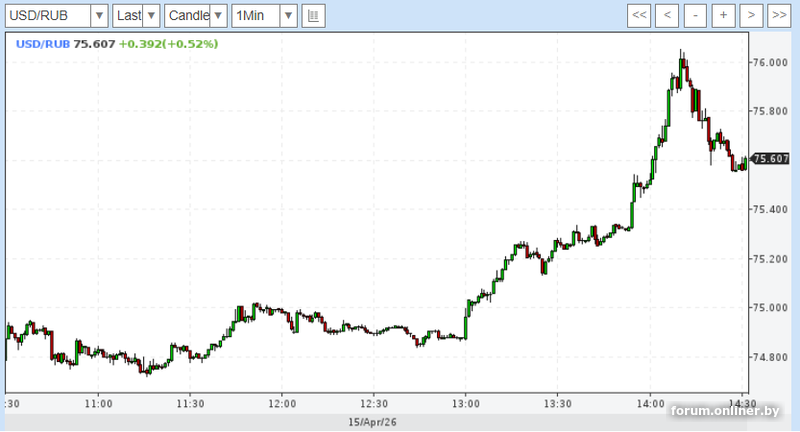Click the 13:30 time axis label

[x=558, y=404]
